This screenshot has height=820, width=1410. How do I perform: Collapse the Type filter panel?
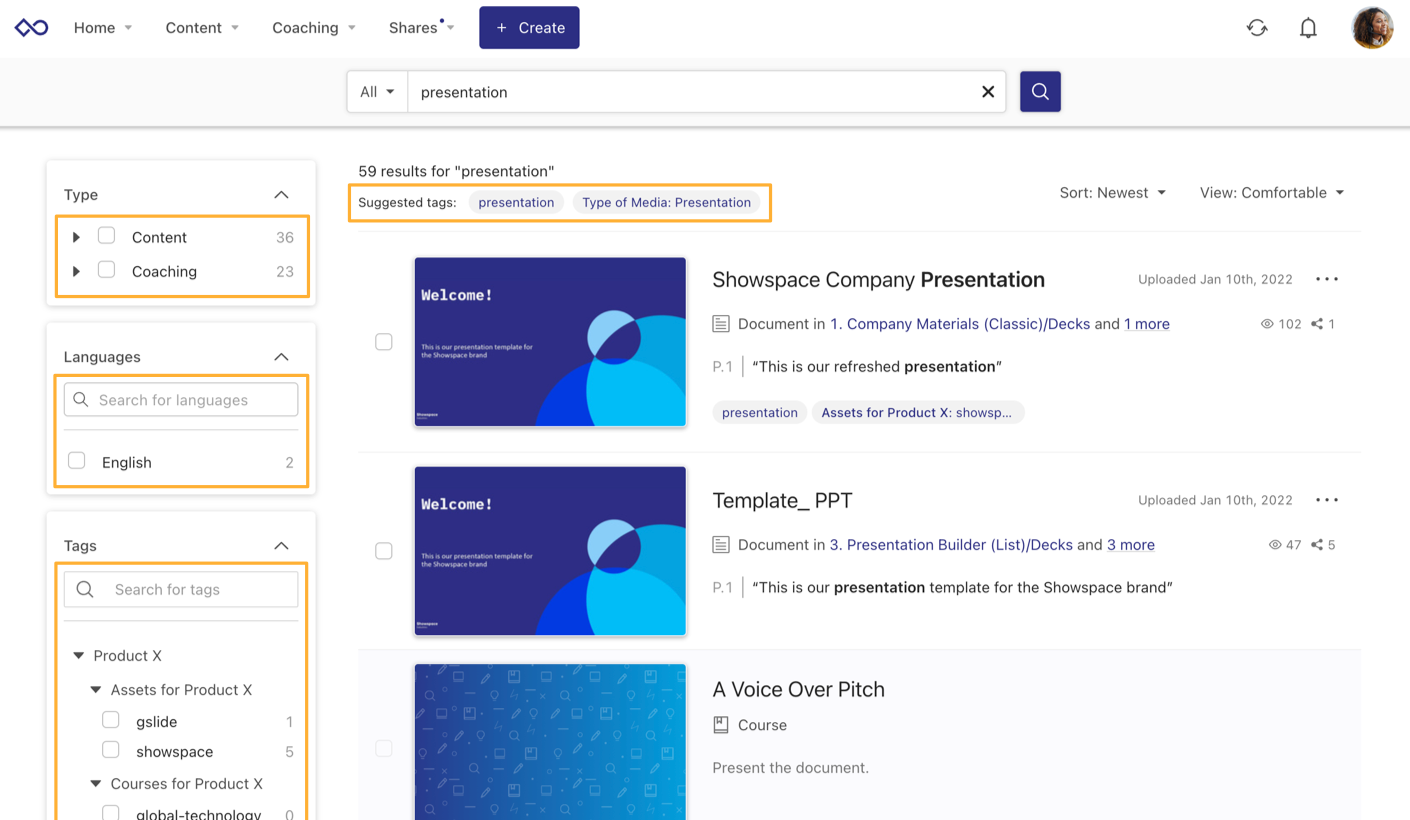281,195
